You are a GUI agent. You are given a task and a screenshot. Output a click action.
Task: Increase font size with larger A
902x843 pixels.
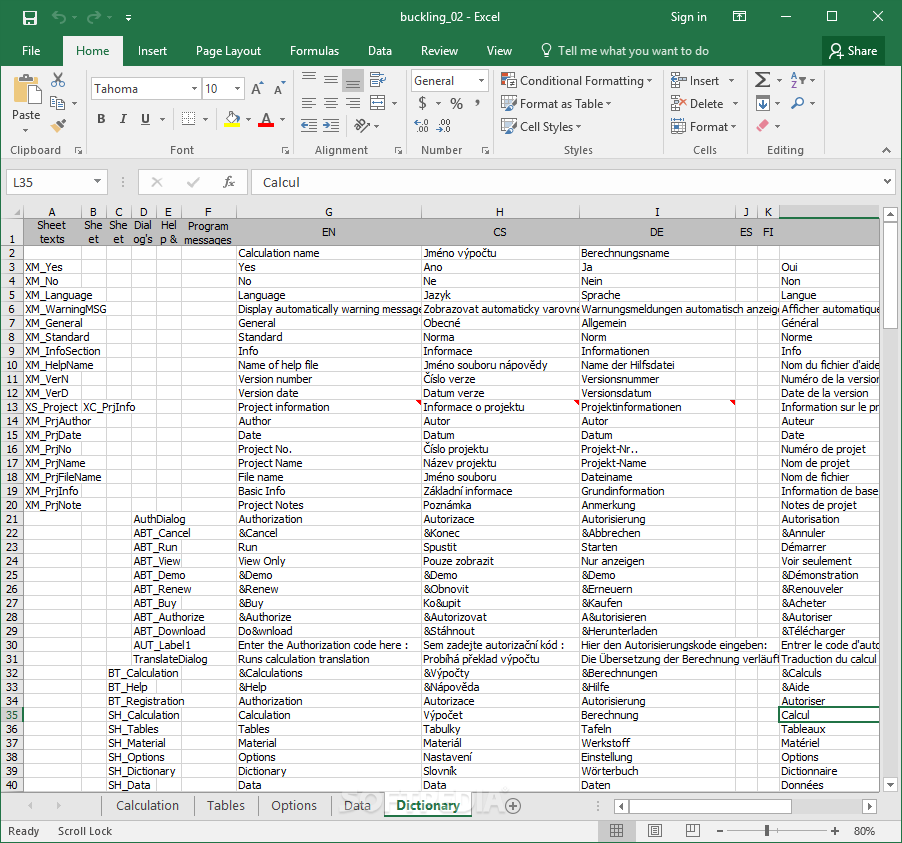257,89
